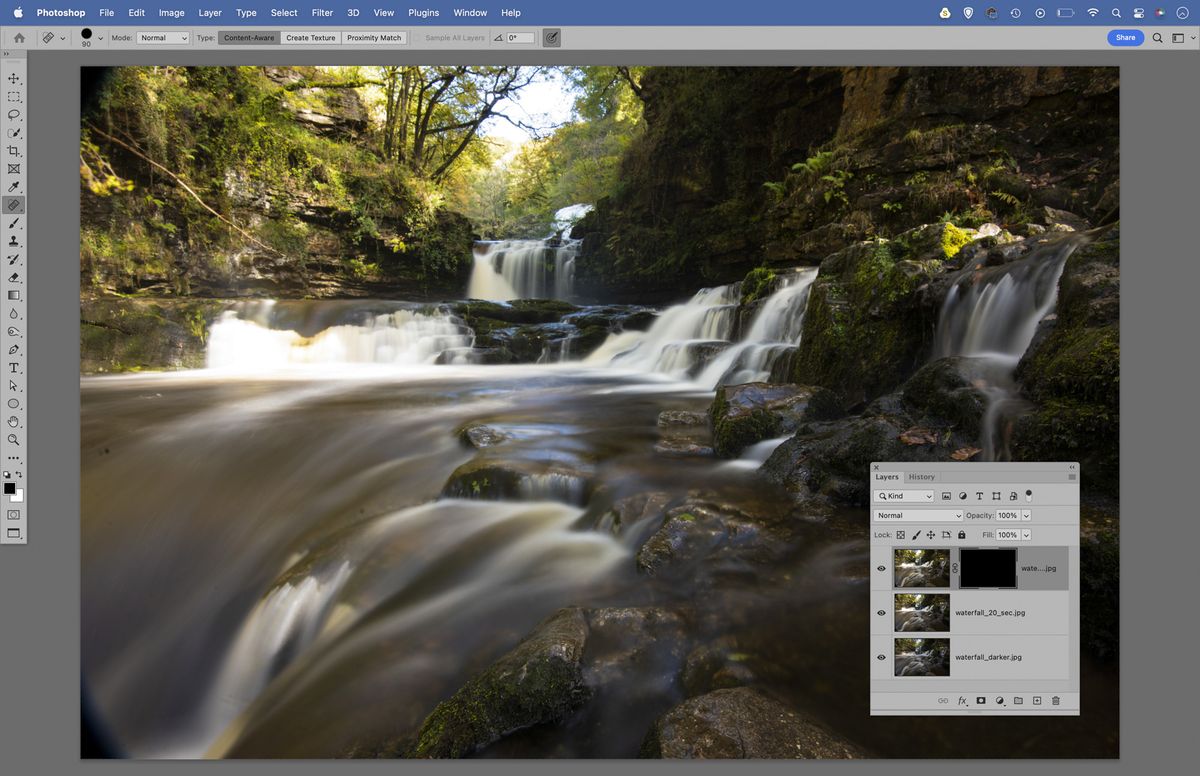The height and width of the screenshot is (776, 1200).
Task: Open the Add layer mask icon
Action: coord(981,701)
